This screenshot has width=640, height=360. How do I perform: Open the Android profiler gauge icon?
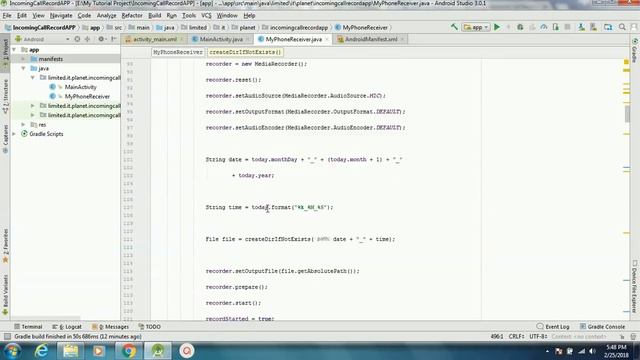[x=544, y=27]
